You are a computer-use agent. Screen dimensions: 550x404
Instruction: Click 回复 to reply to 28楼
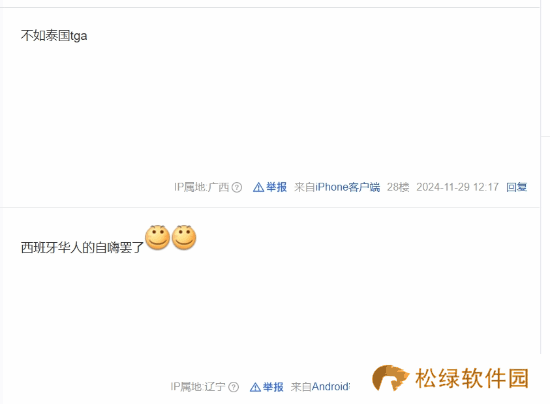(x=516, y=187)
